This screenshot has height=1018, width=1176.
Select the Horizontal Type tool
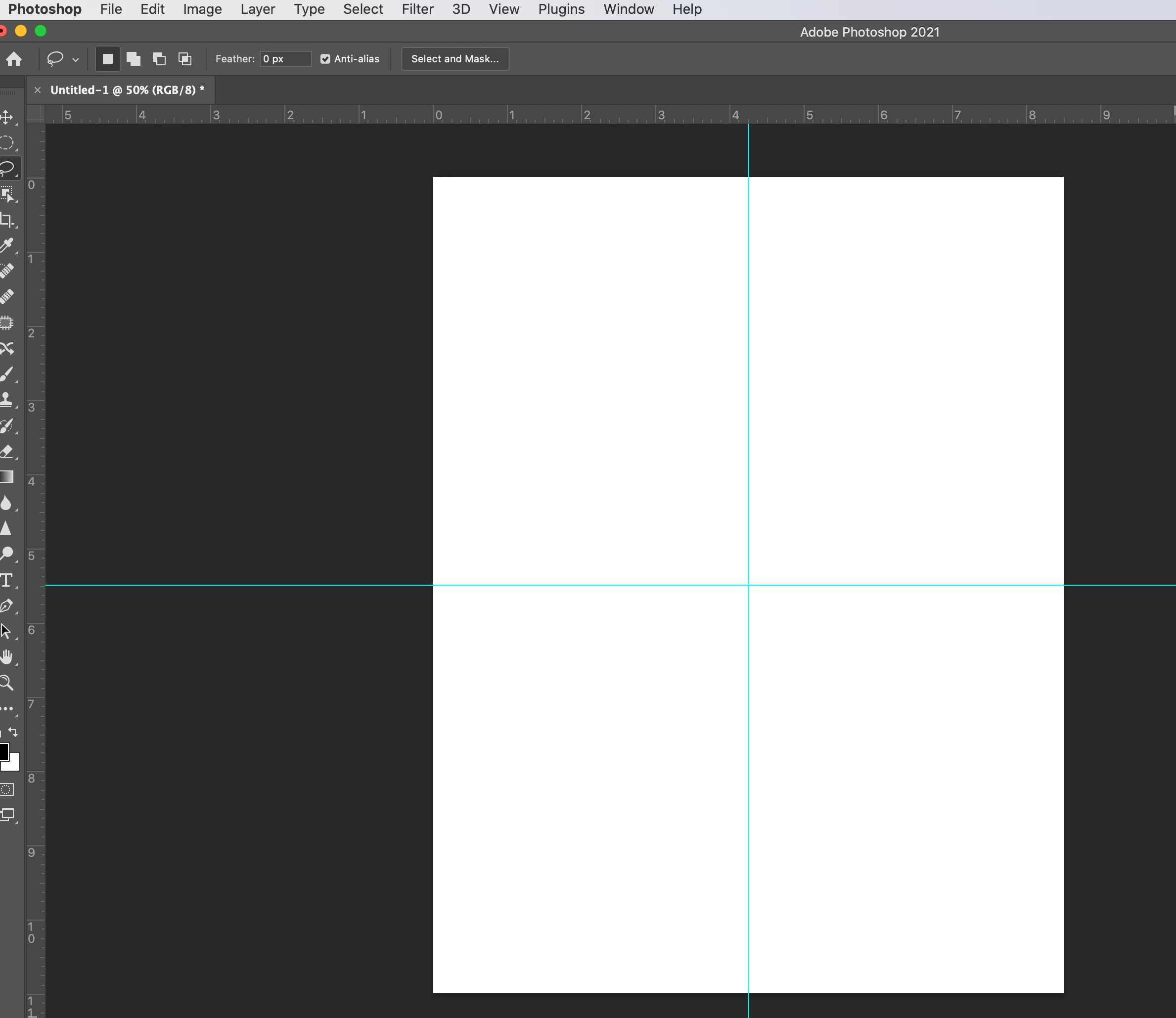pyautogui.click(x=7, y=580)
